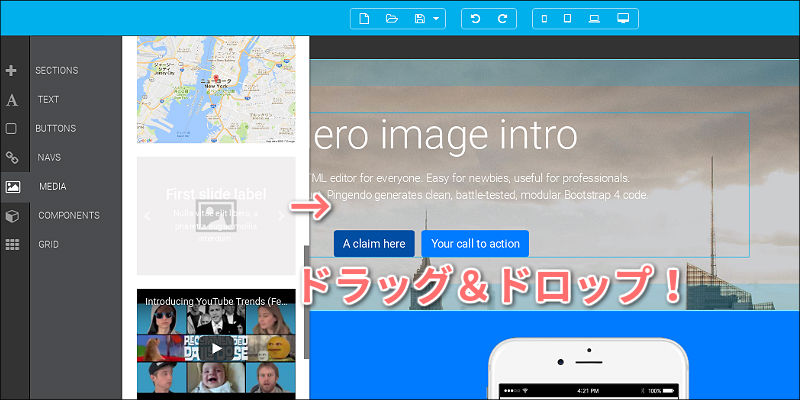Click the square Buttons icon
The height and width of the screenshot is (400, 800).
[11, 129]
